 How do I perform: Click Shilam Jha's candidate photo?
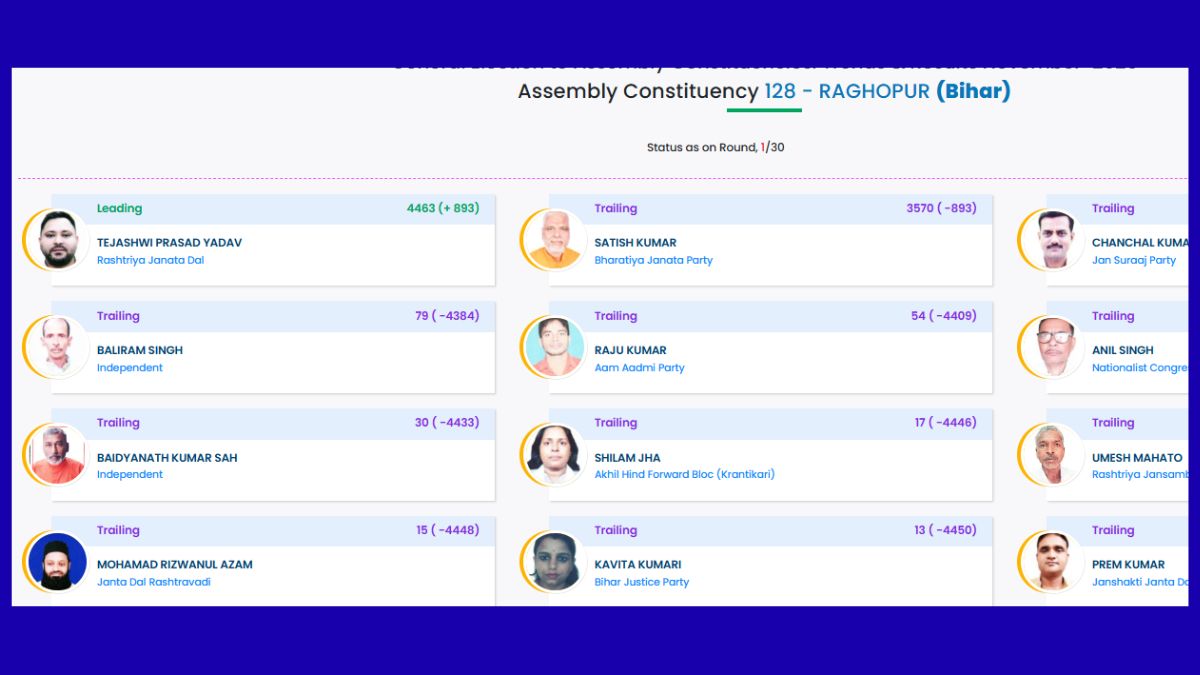point(555,455)
